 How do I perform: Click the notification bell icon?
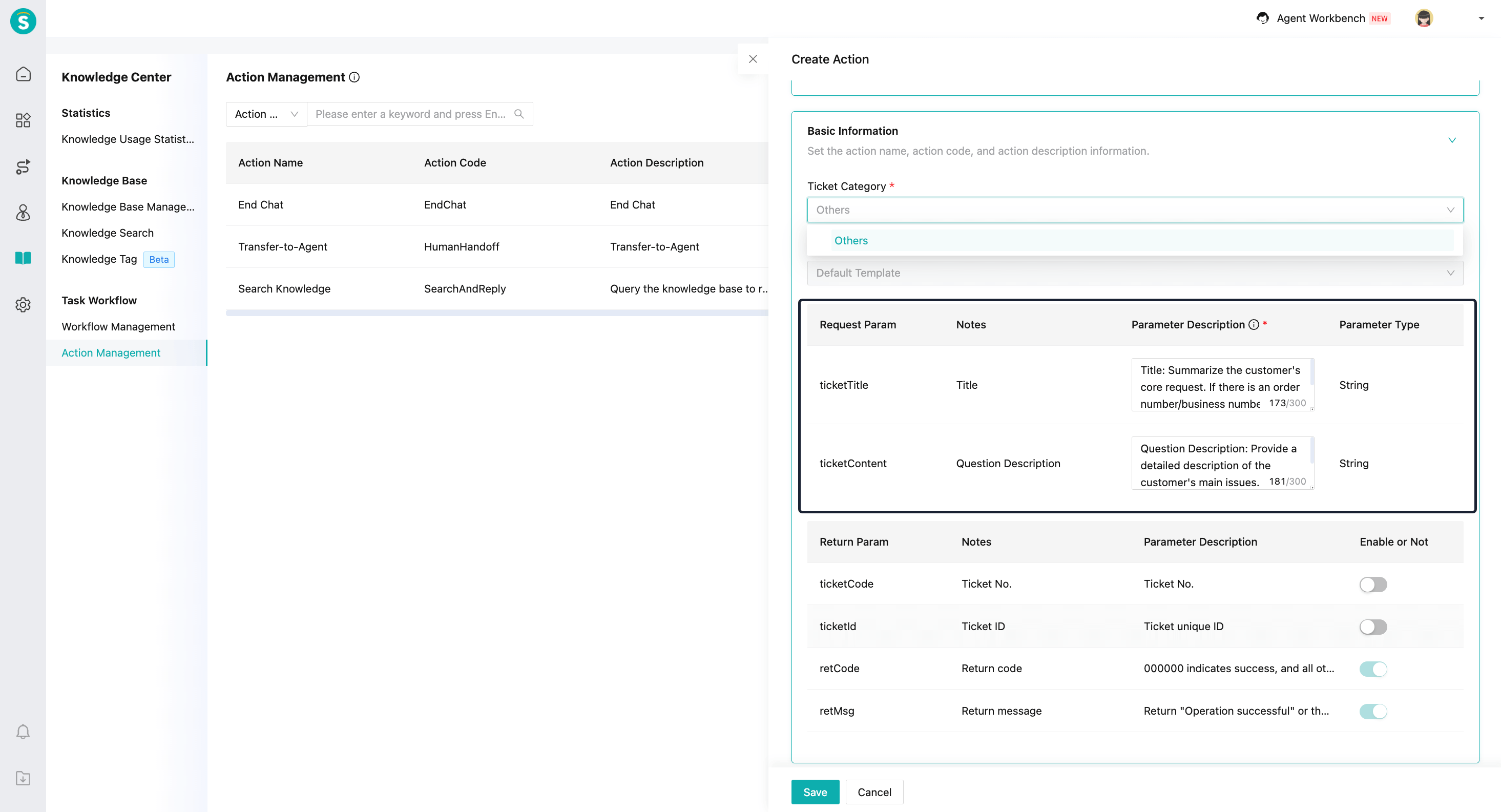click(23, 732)
